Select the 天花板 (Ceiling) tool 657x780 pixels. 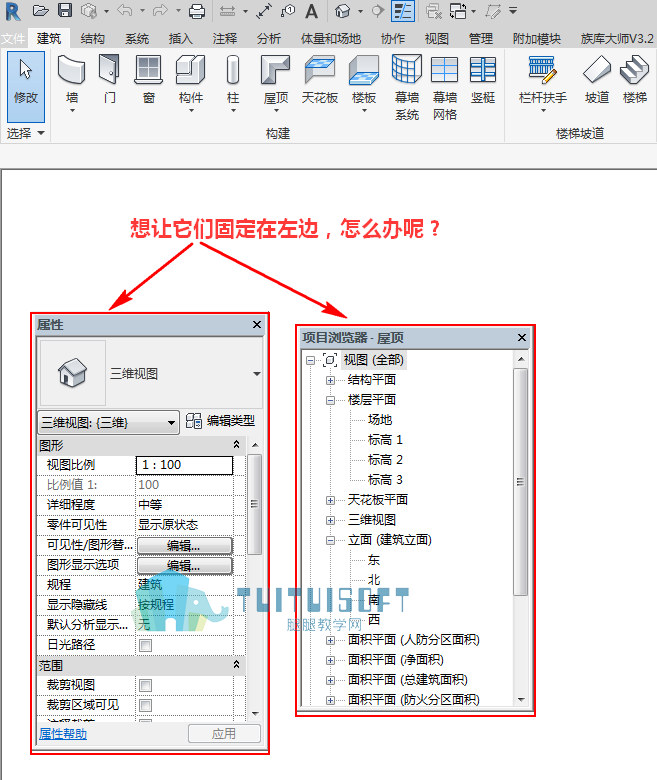click(x=320, y=79)
